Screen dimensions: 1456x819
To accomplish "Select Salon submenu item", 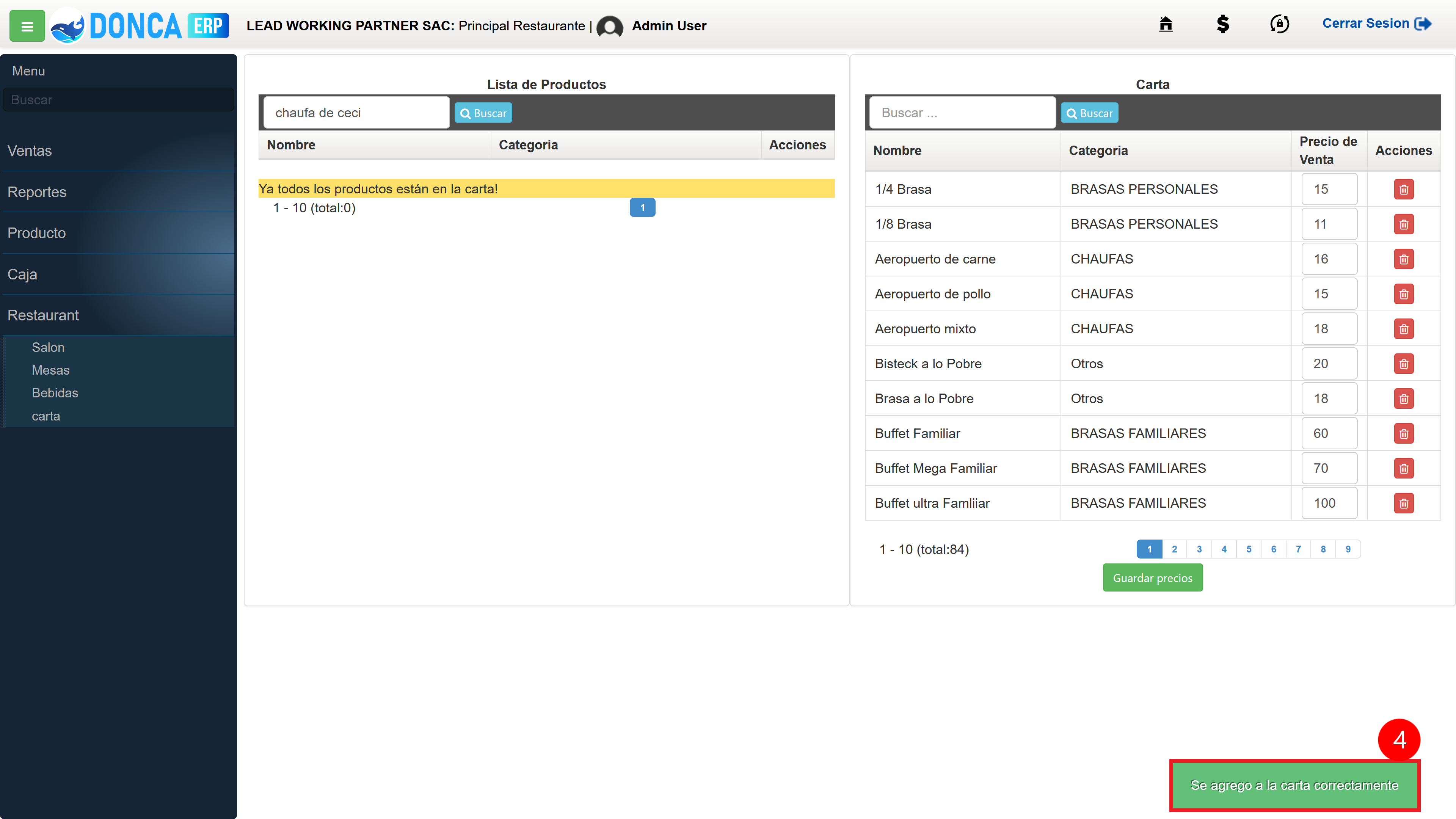I will [x=48, y=348].
